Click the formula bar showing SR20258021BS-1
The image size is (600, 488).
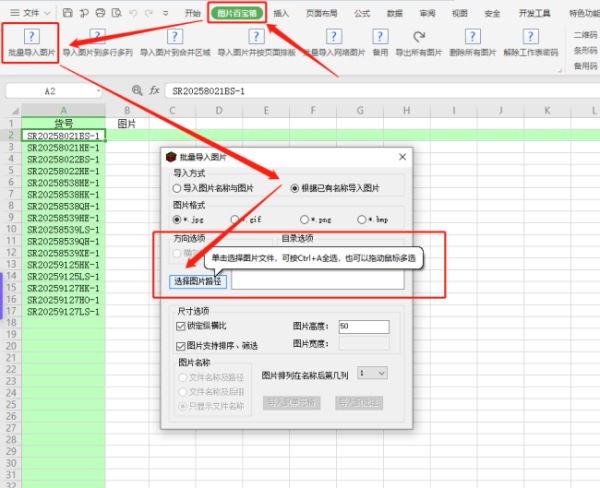click(382, 91)
